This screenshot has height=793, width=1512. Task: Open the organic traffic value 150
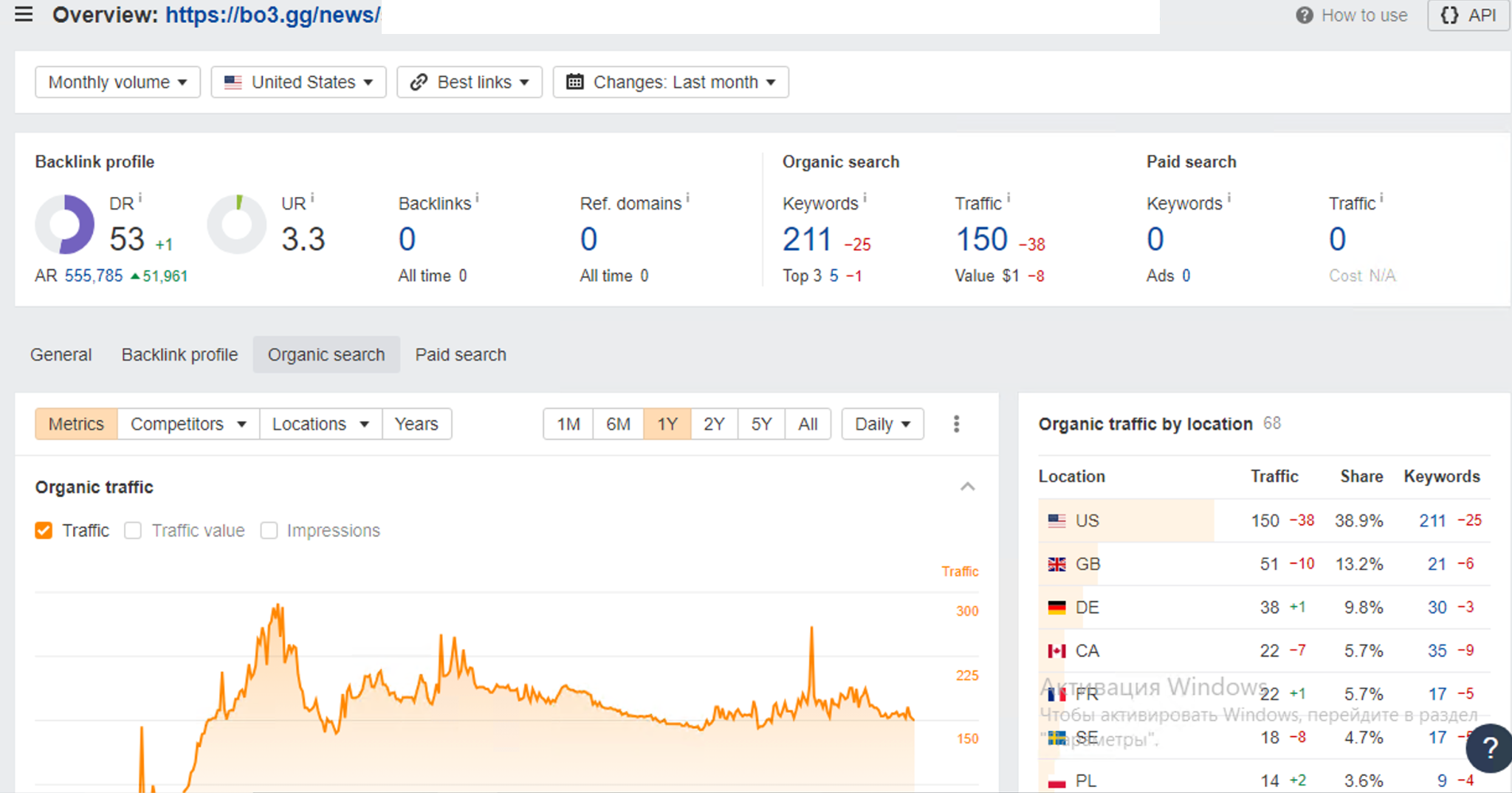(x=981, y=239)
